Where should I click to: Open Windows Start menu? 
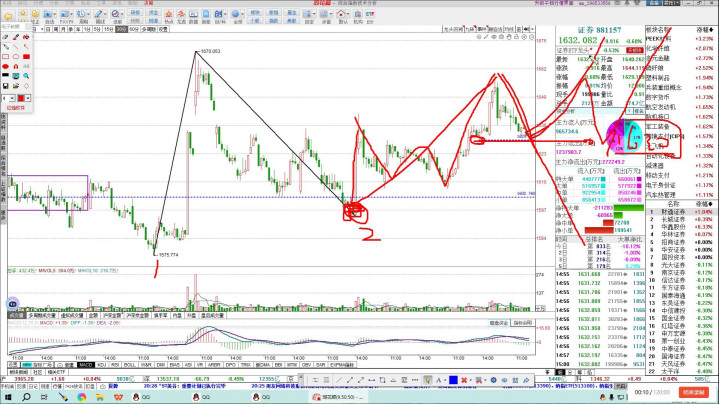(8, 397)
